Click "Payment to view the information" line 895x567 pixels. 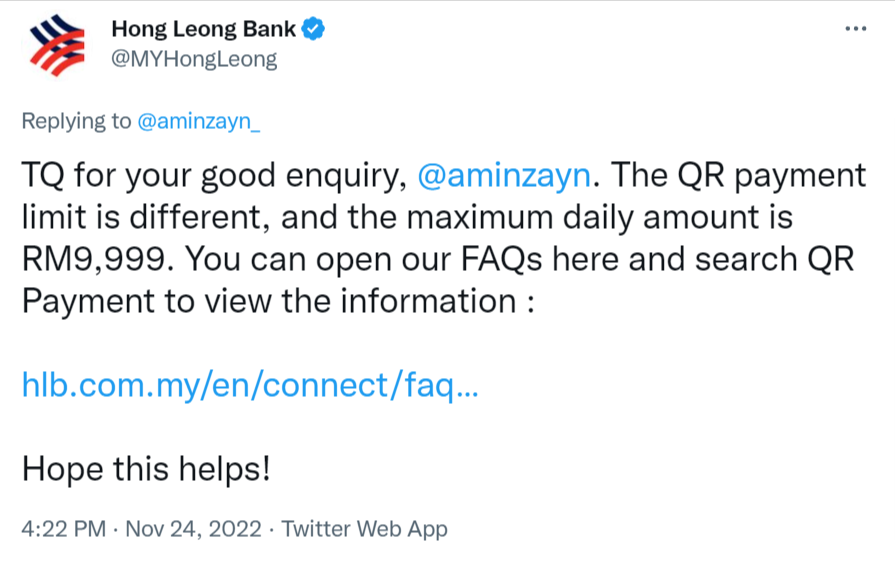point(270,300)
